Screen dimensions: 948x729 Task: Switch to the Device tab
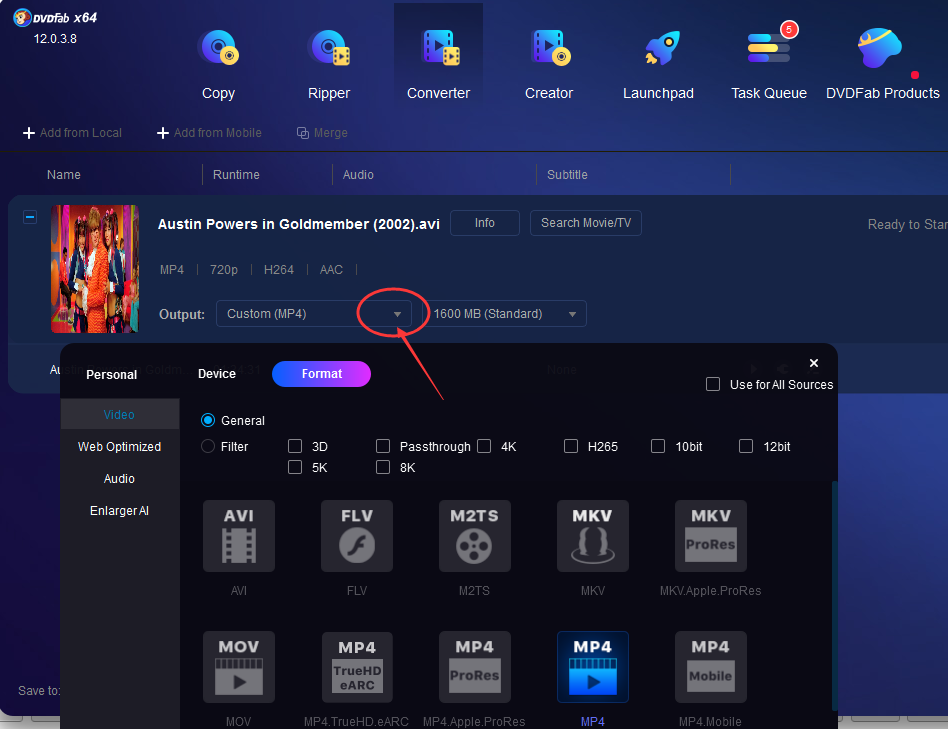[217, 374]
